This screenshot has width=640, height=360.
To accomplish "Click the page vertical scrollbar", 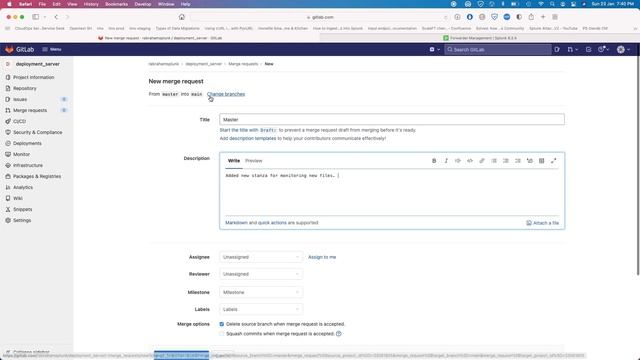I will 638,165.
